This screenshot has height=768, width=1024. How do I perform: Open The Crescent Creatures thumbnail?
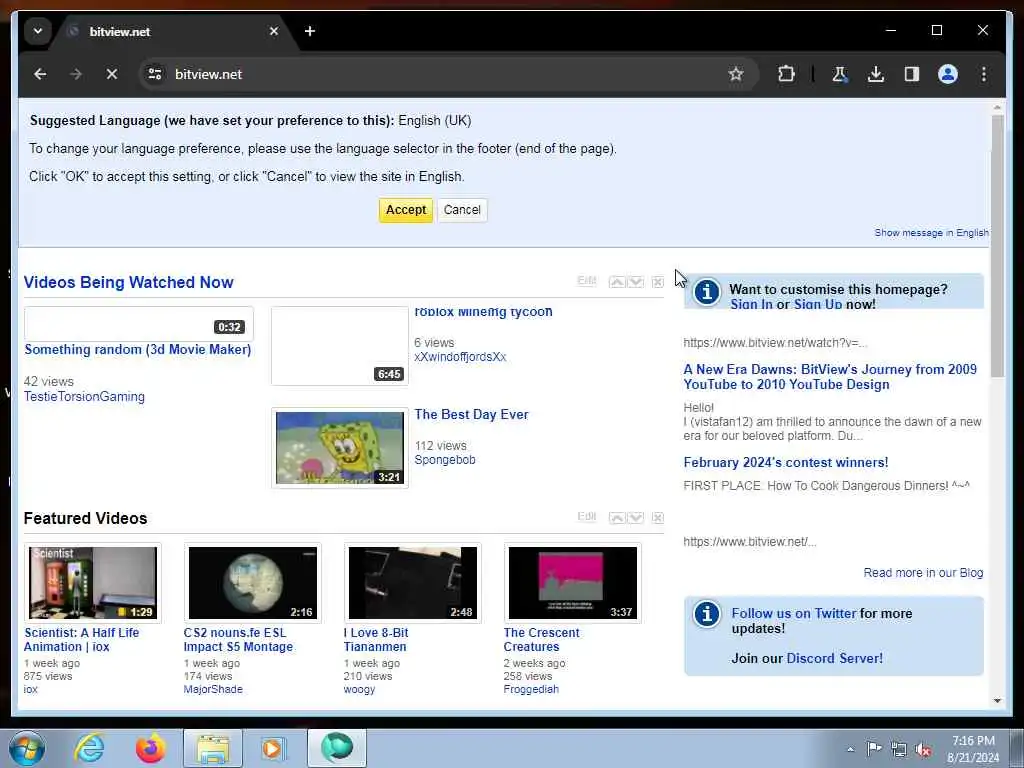click(573, 583)
